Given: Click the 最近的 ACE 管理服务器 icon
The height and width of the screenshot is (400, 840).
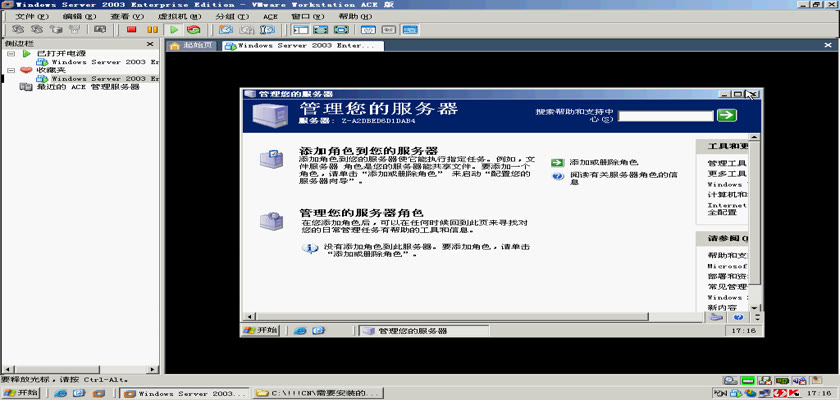Looking at the screenshot, I should (26, 87).
